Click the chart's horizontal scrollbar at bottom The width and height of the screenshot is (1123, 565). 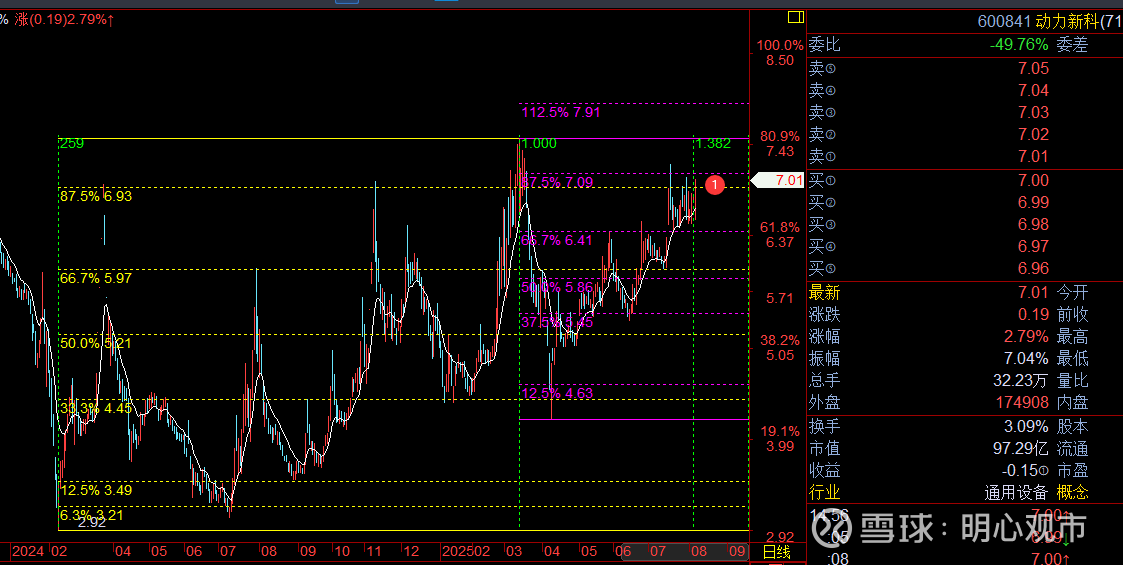[685, 551]
